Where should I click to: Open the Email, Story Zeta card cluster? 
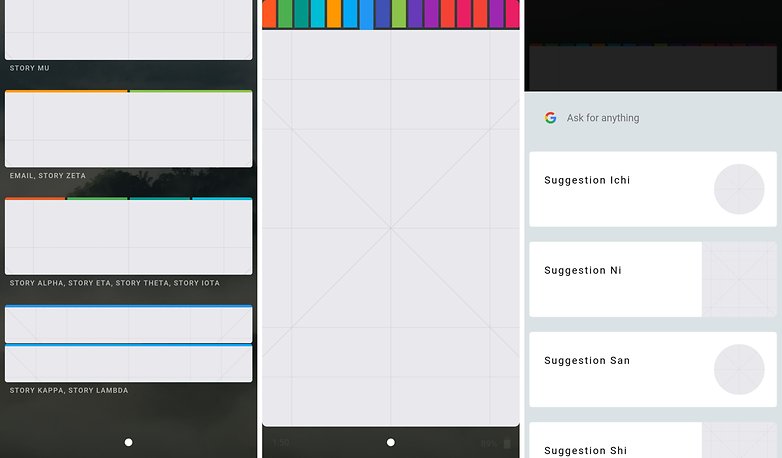129,129
